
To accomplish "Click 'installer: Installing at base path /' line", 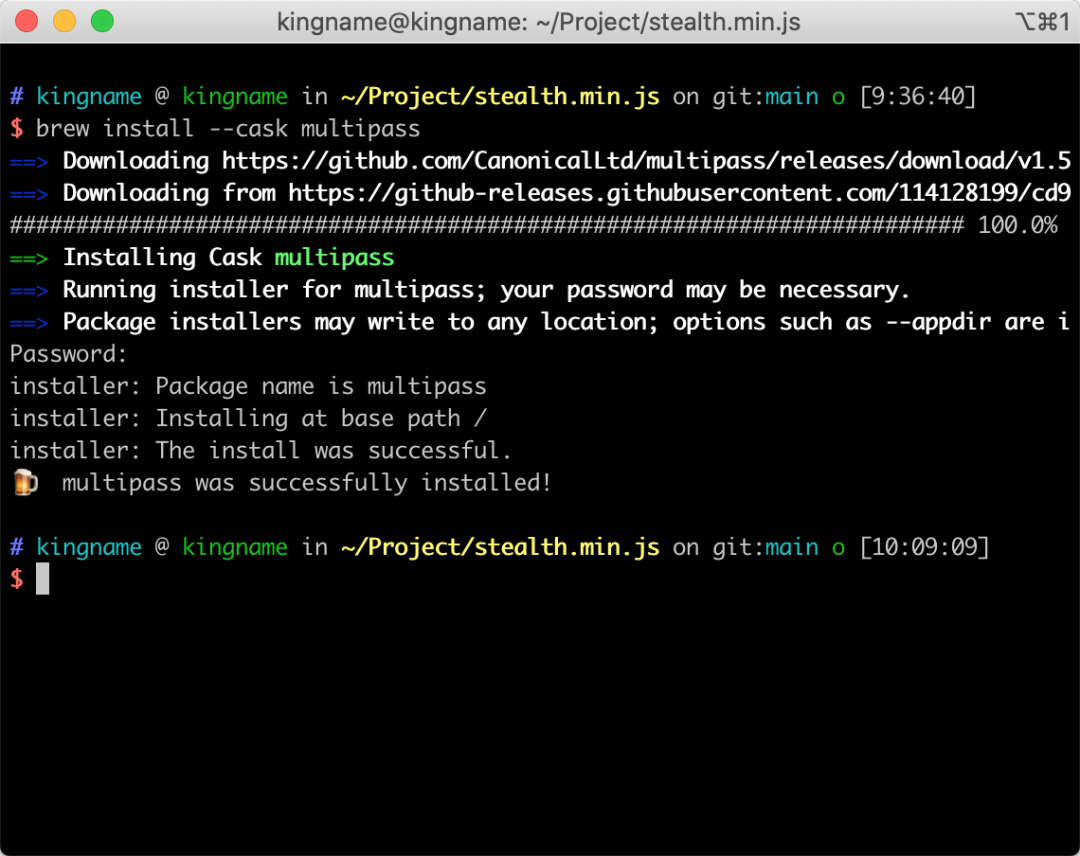I will point(248,419).
